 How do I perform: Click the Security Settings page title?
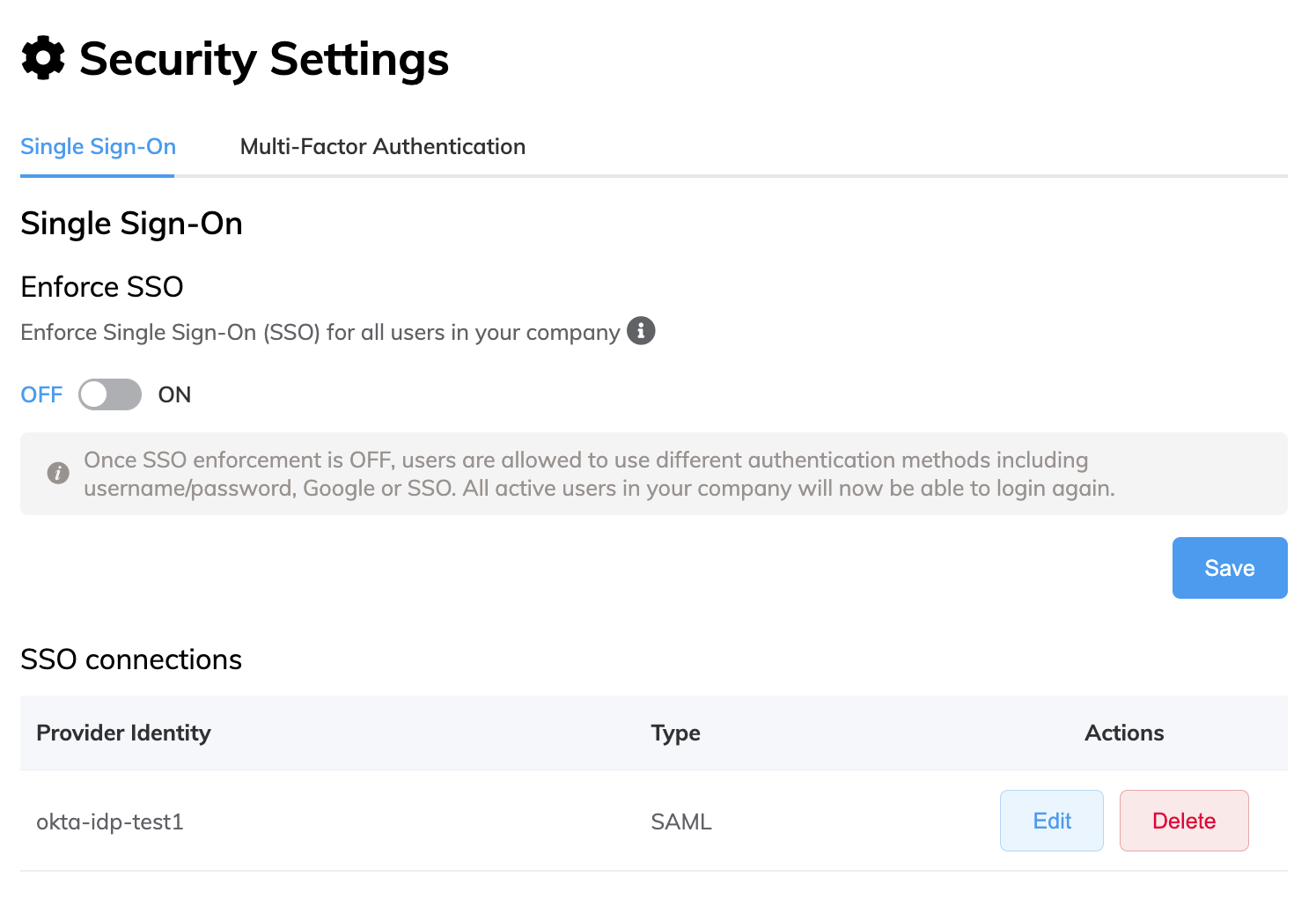tap(263, 59)
